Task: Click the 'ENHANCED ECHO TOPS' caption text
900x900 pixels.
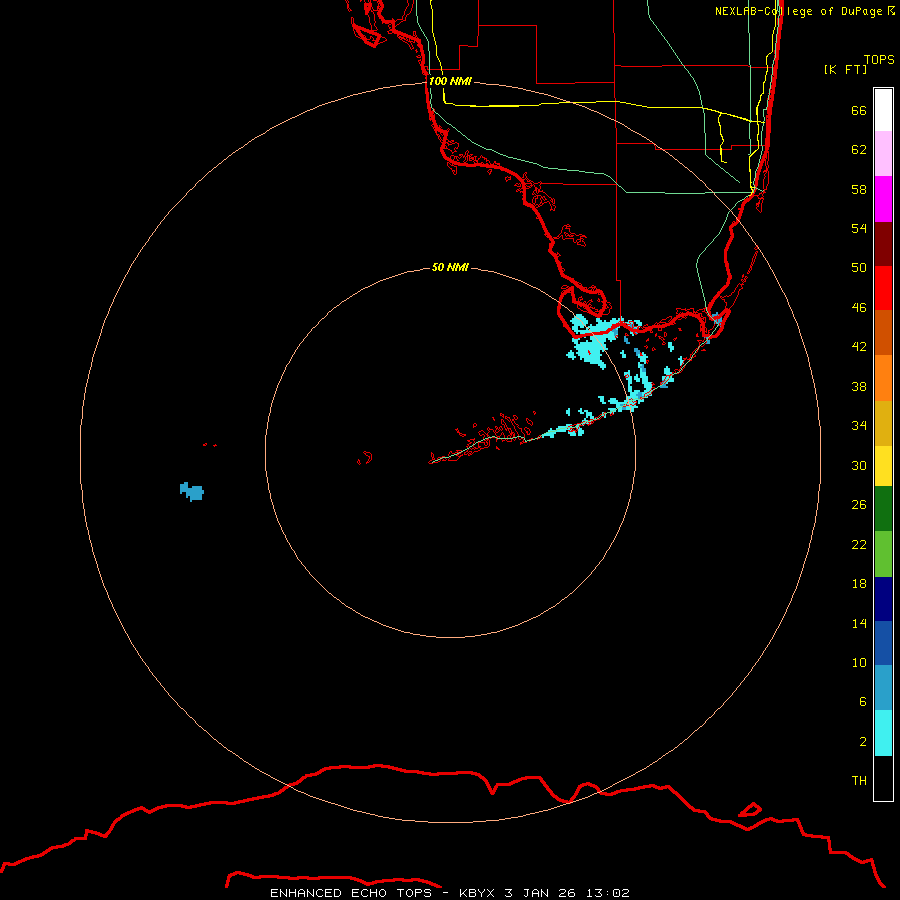Action: pyautogui.click(x=351, y=893)
